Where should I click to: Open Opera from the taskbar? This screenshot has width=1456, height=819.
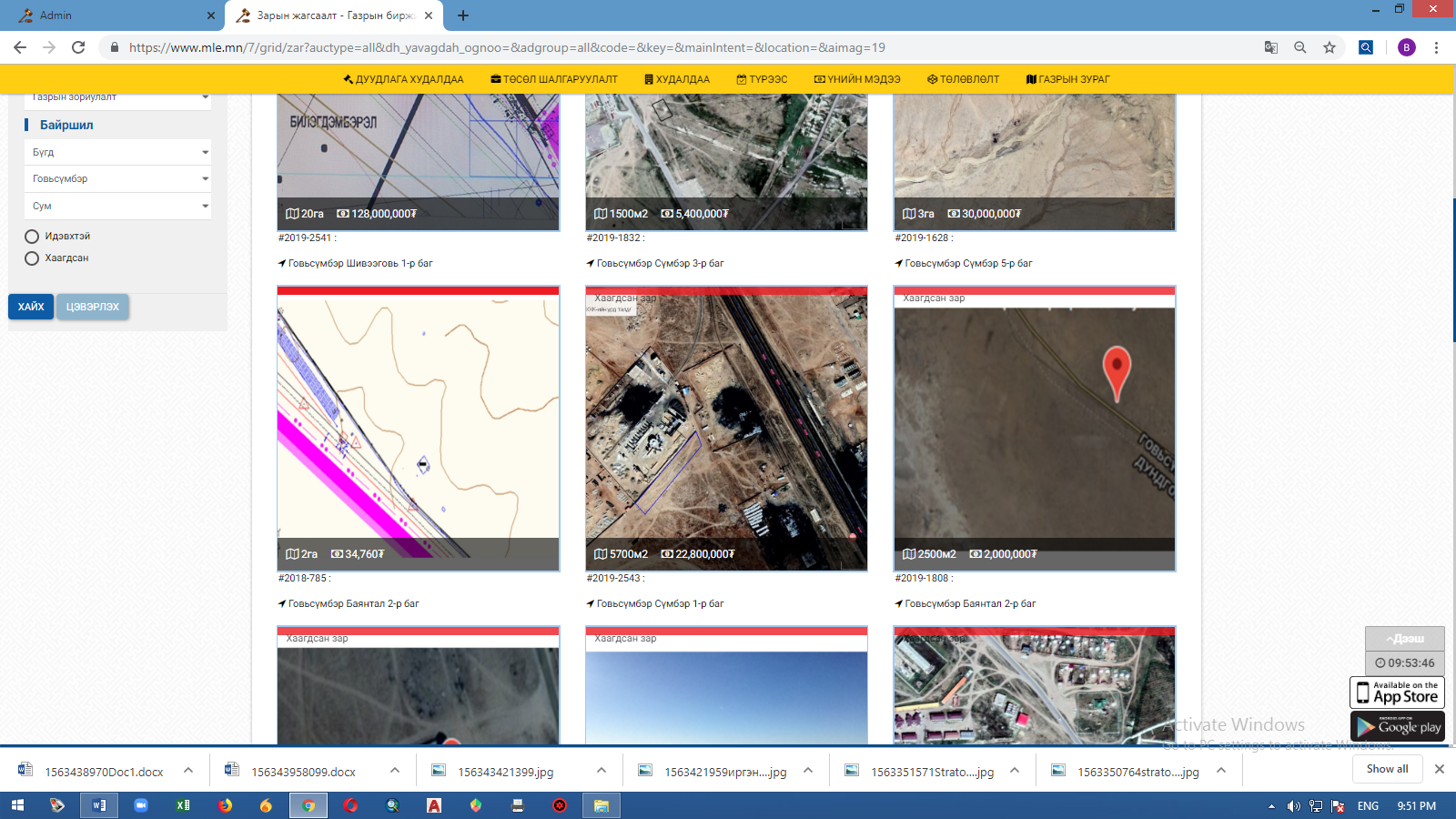pos(350,805)
